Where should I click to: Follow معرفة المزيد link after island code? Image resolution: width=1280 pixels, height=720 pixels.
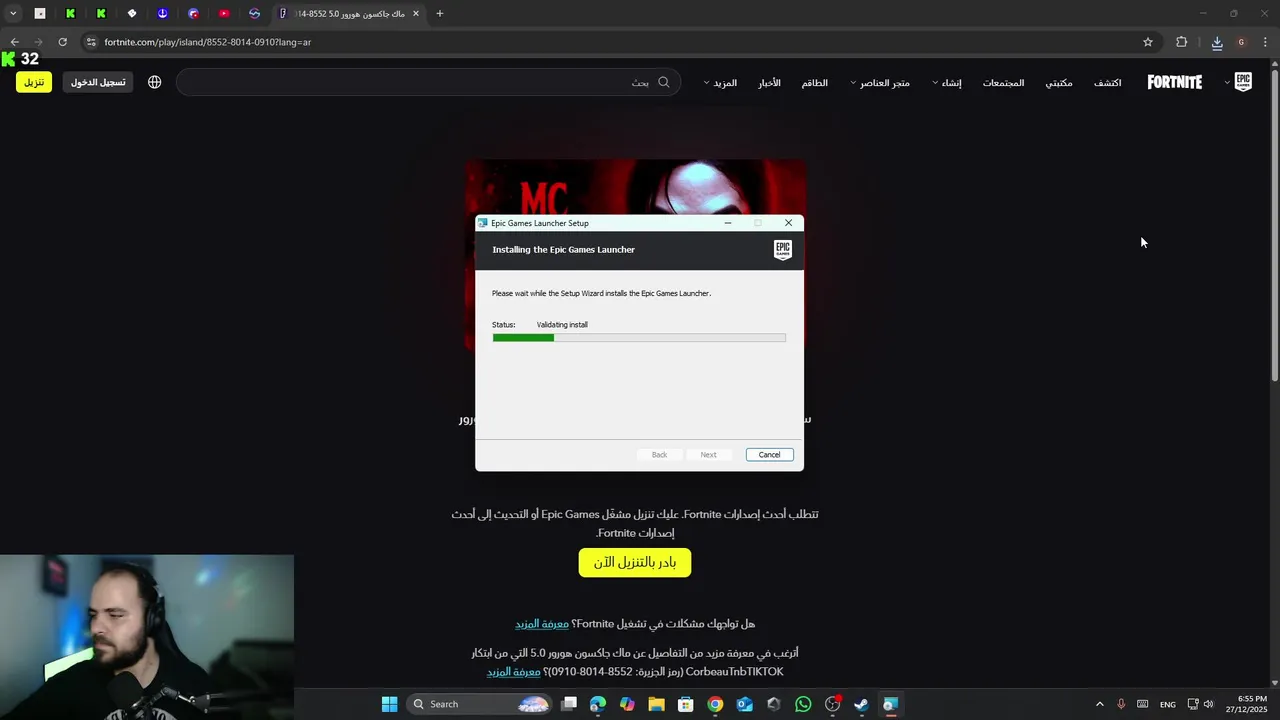pyautogui.click(x=514, y=672)
